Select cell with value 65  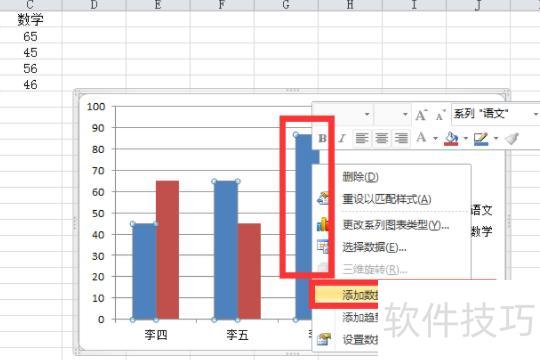[30, 37]
